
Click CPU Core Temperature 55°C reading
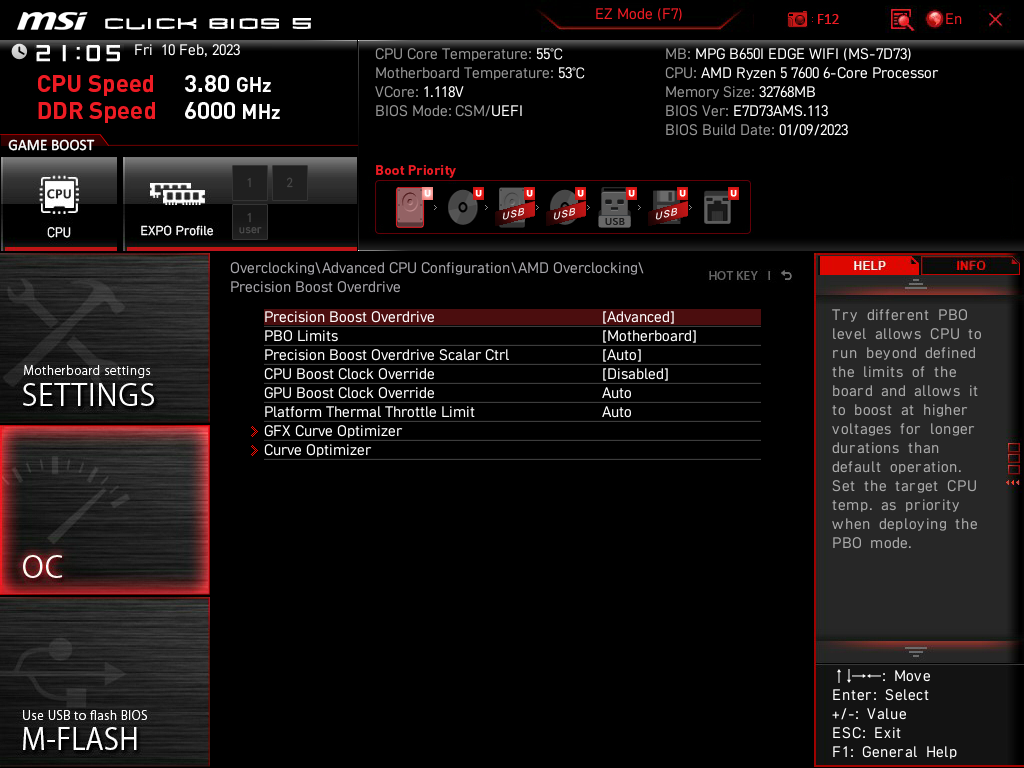pyautogui.click(x=469, y=54)
